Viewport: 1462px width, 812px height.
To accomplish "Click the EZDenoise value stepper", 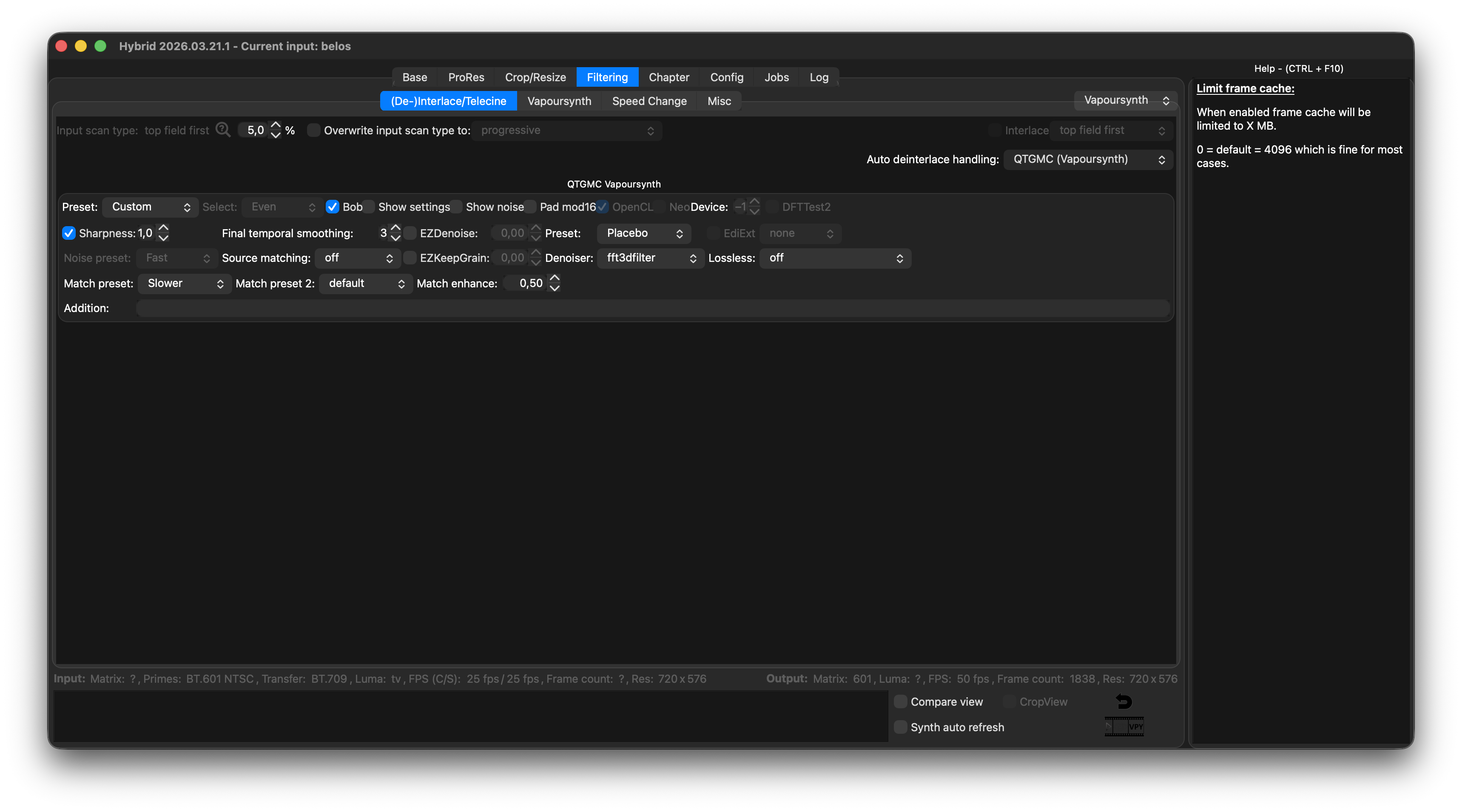I will pyautogui.click(x=536, y=233).
